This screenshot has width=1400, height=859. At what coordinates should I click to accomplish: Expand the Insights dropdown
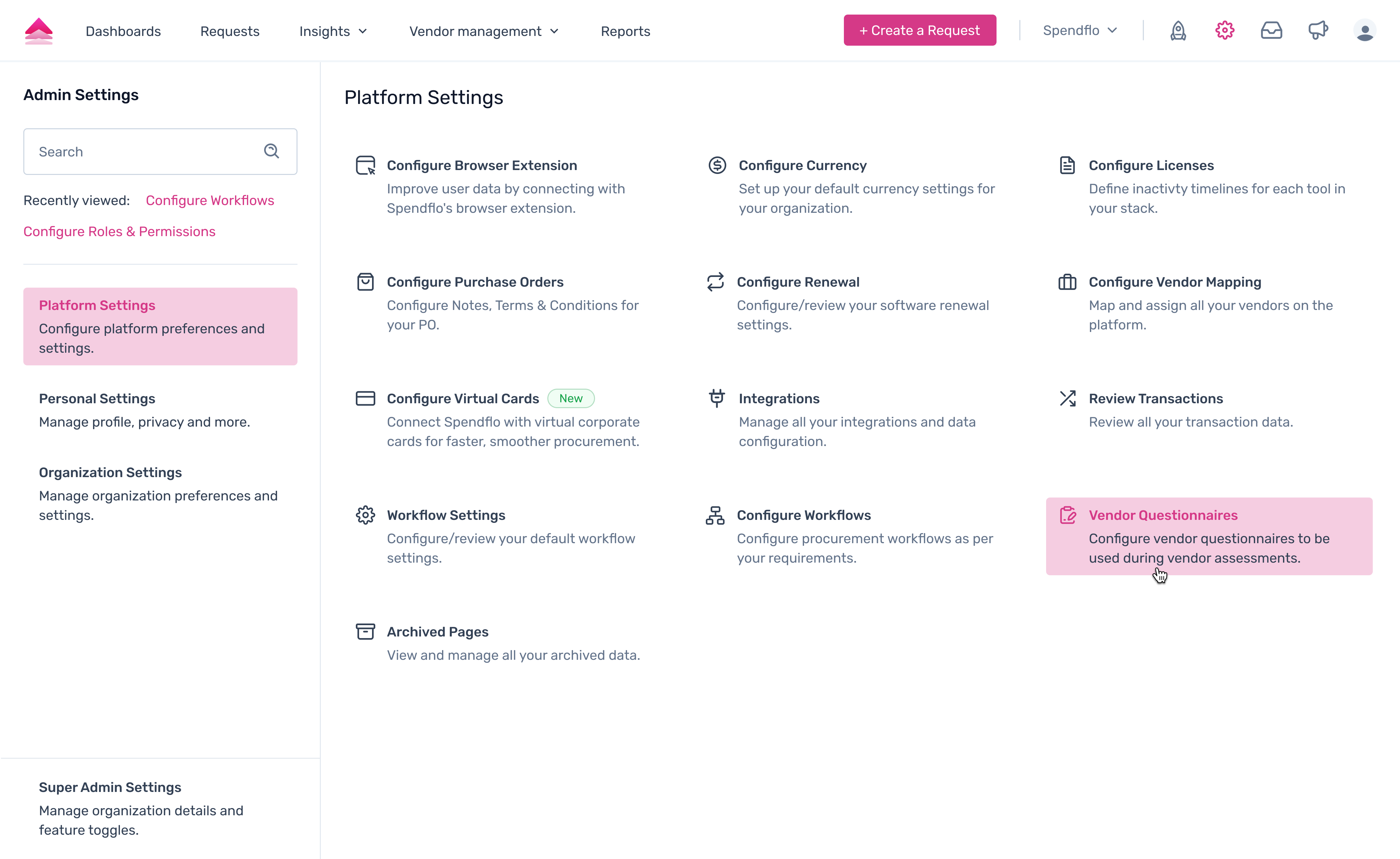[333, 31]
